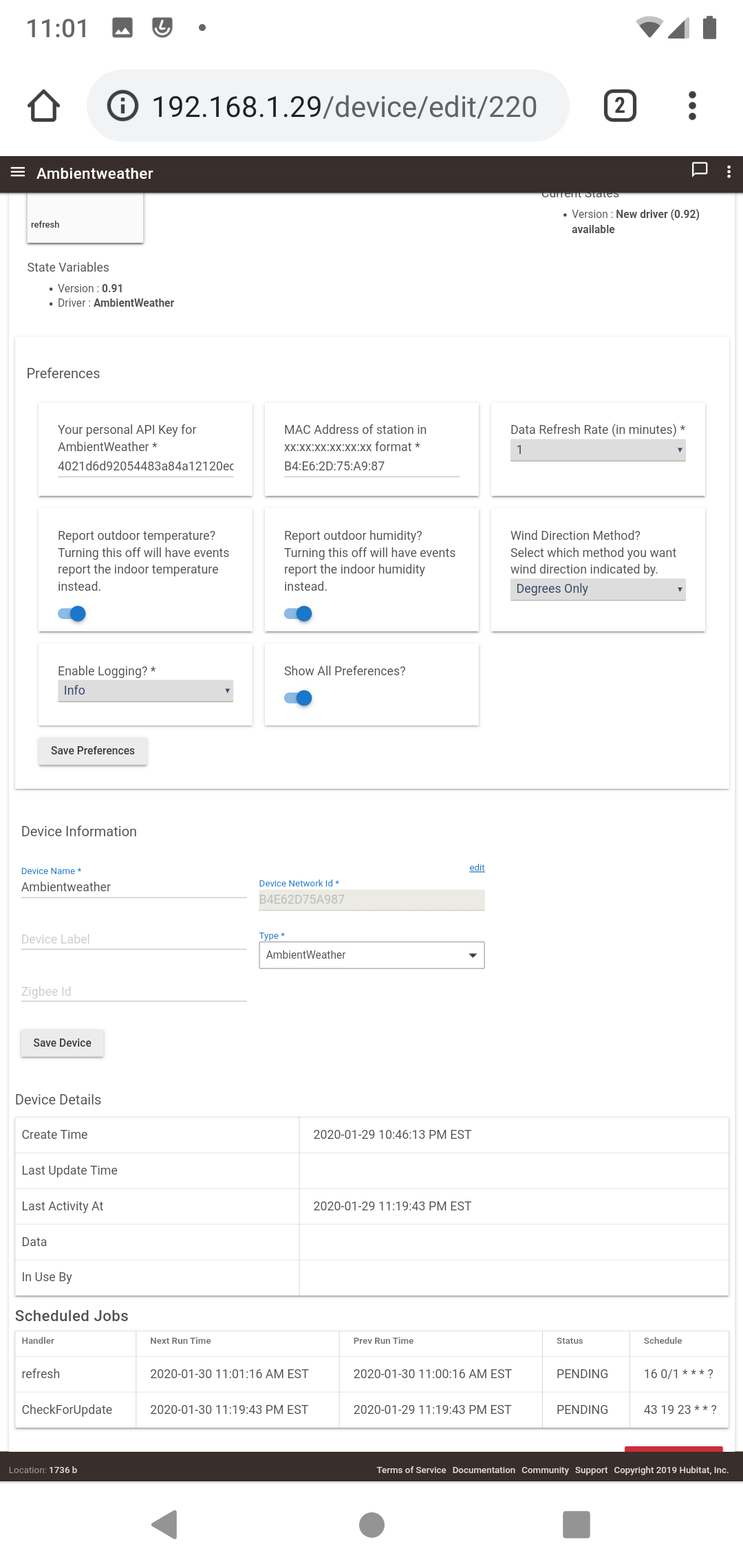This screenshot has height=1568, width=743.
Task: Click the Save Device button
Action: (62, 1043)
